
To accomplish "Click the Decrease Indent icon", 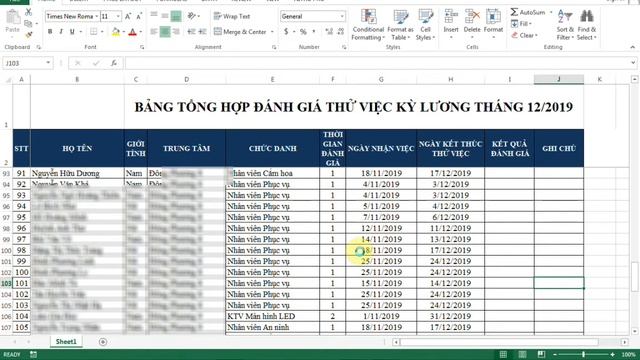I will (x=191, y=31).
